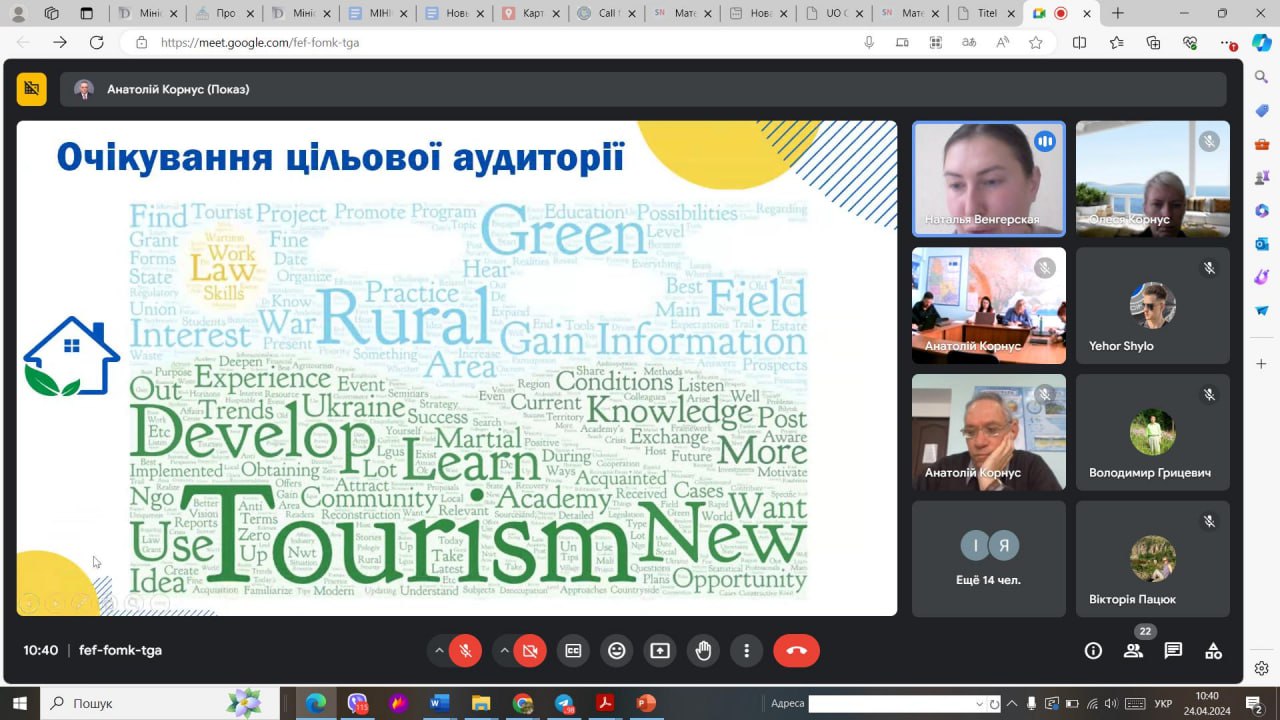Open Edge tab actions menu icon

(x=87, y=14)
